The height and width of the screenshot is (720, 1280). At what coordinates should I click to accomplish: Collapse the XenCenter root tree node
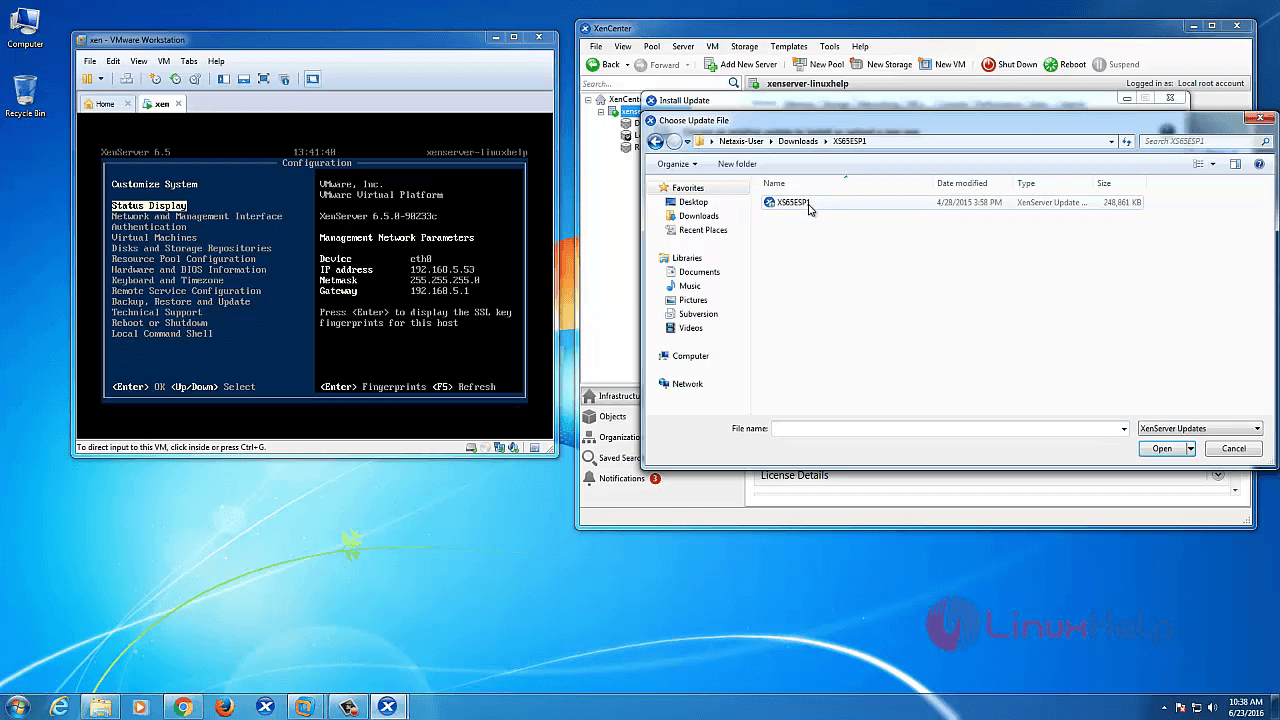click(588, 100)
